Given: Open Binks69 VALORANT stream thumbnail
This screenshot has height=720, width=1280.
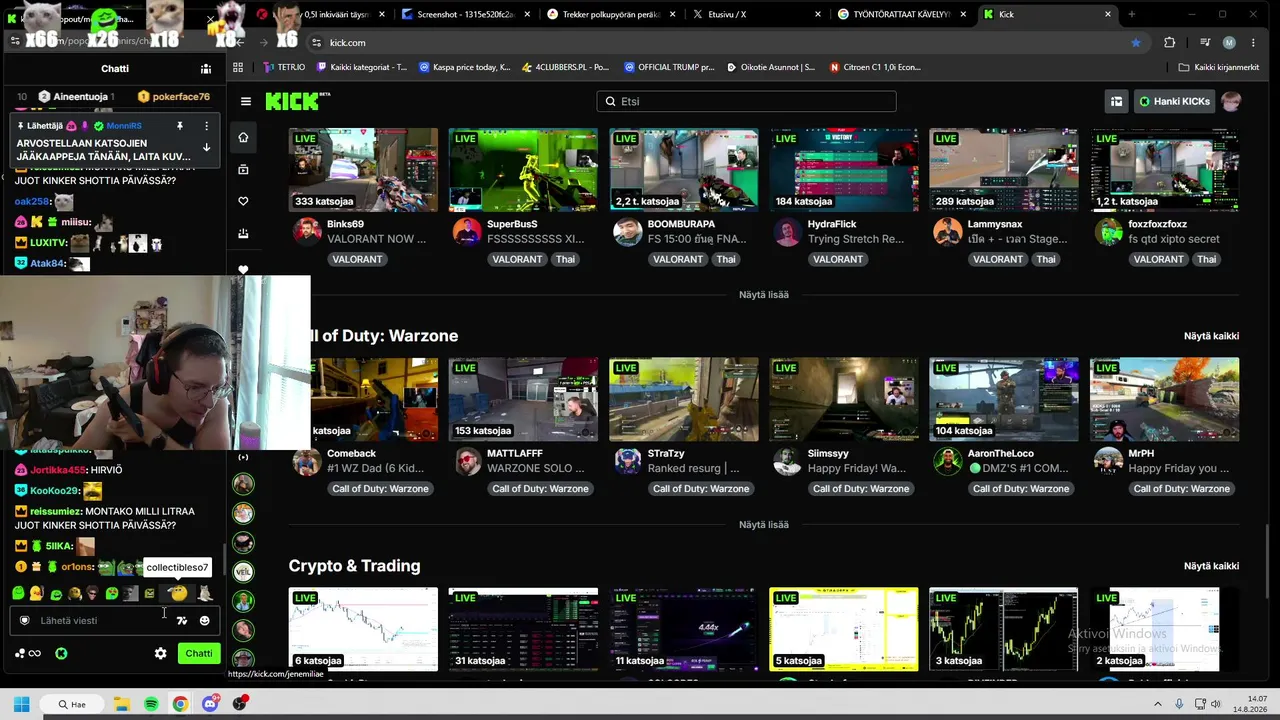Looking at the screenshot, I should (x=363, y=170).
